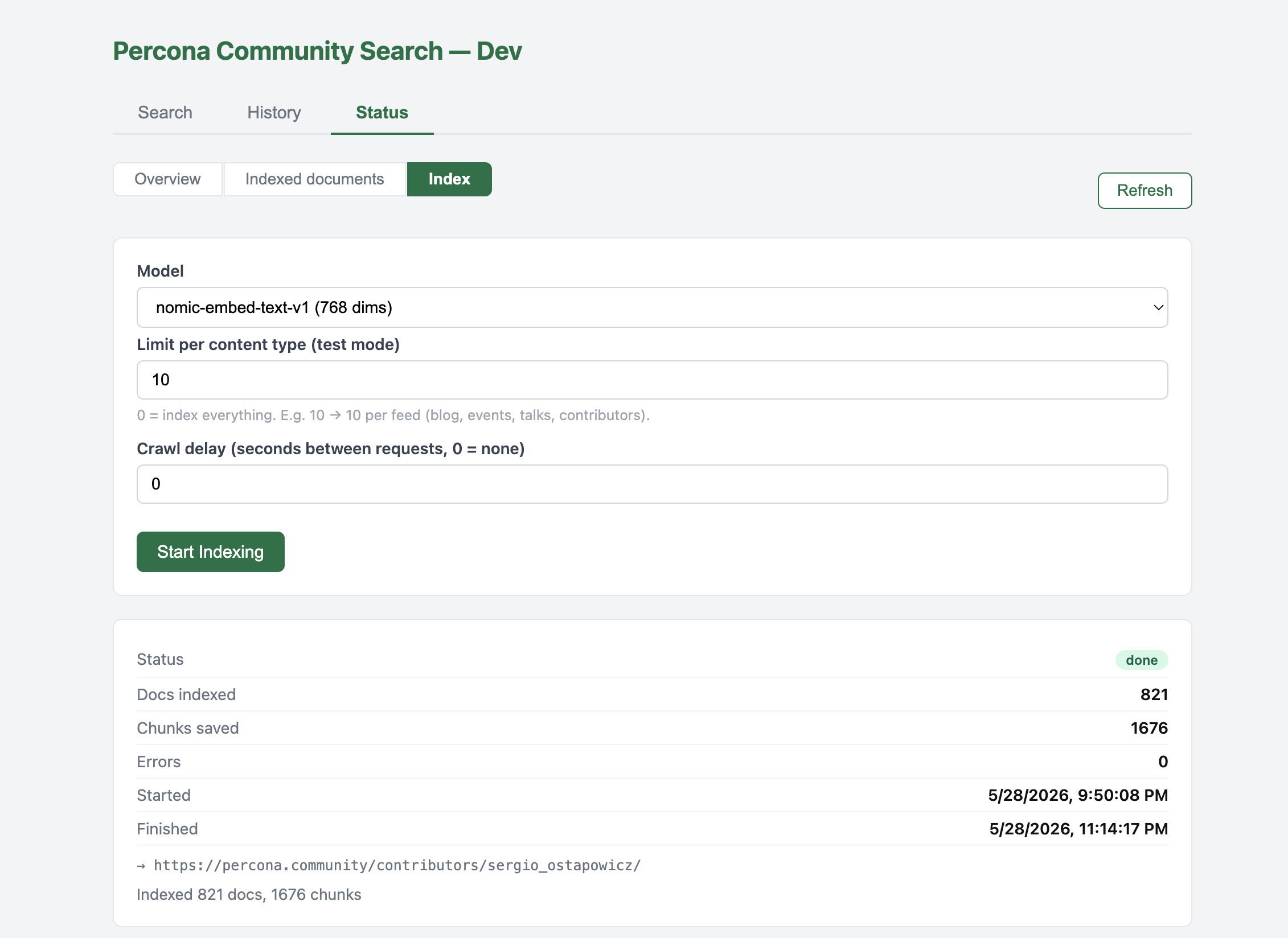Click the Start Indexing button
Image resolution: width=1288 pixels, height=938 pixels.
210,552
